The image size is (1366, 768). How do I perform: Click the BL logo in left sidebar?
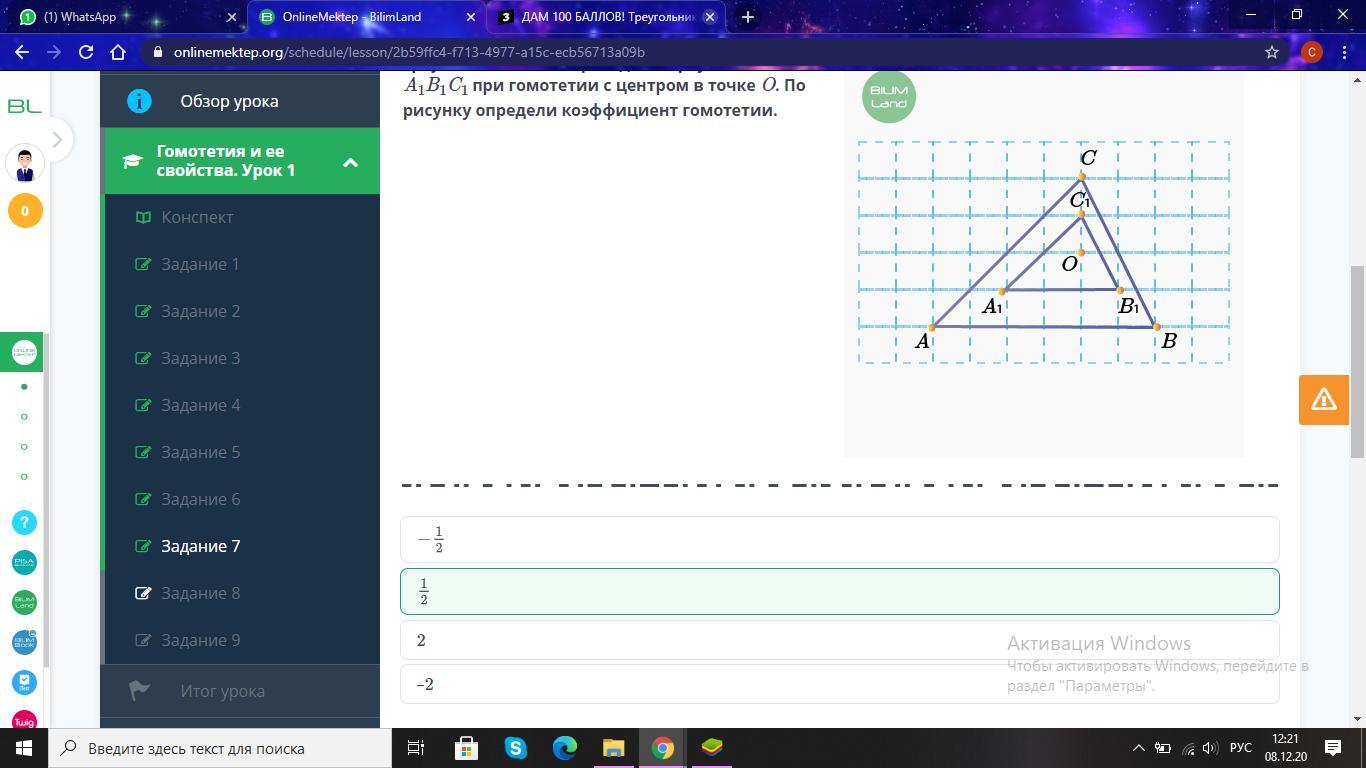24,106
